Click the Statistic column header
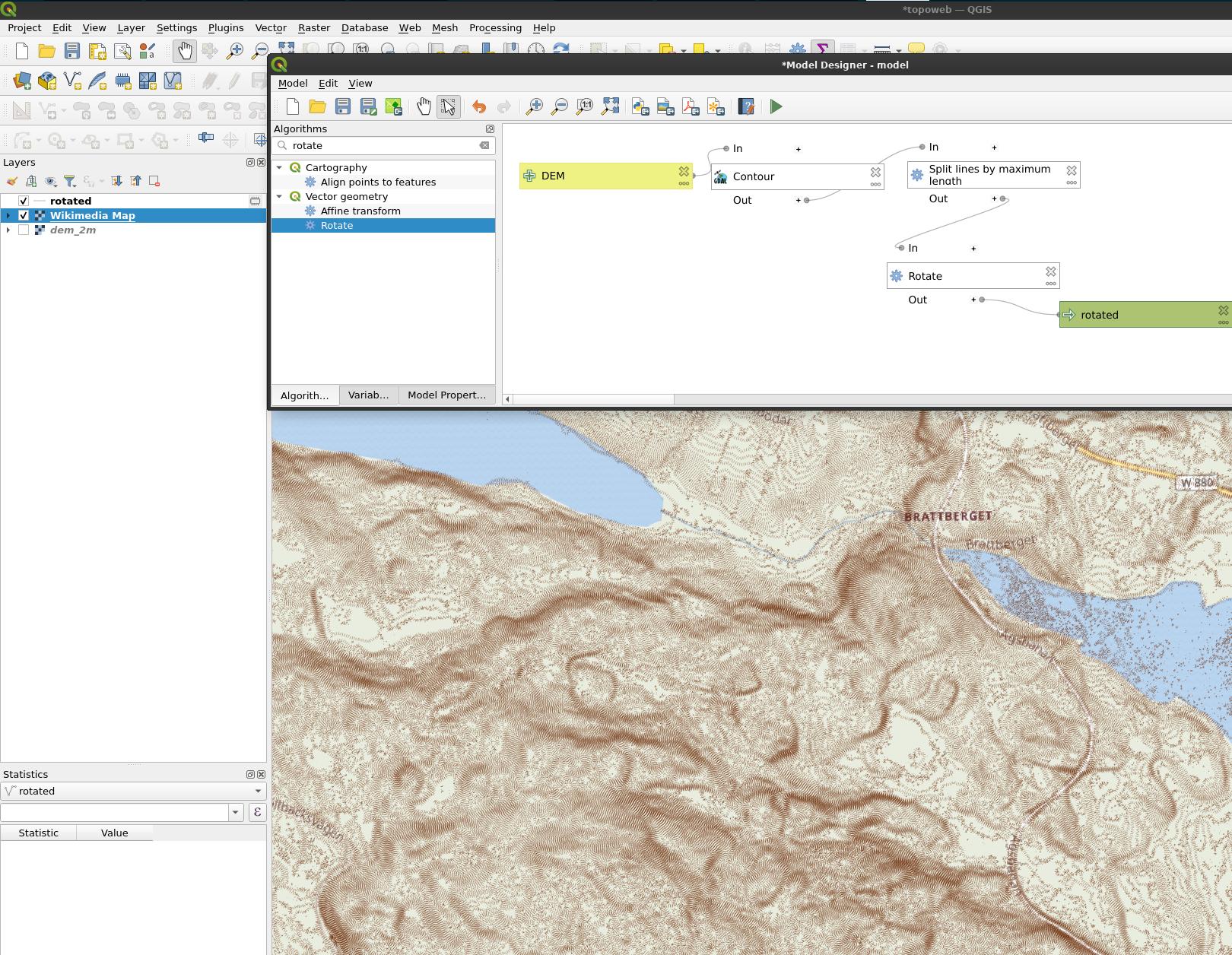The width and height of the screenshot is (1232, 955). tap(38, 833)
